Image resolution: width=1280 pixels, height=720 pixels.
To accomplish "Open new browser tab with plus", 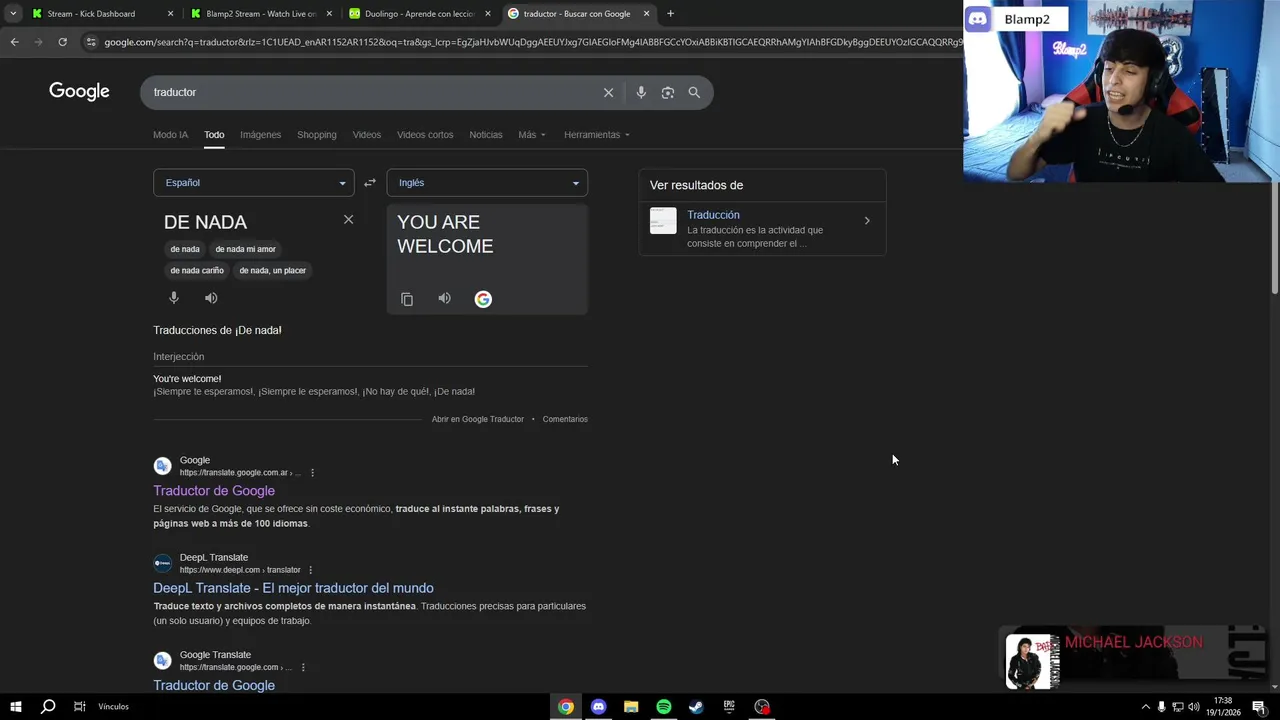I will [x=670, y=14].
